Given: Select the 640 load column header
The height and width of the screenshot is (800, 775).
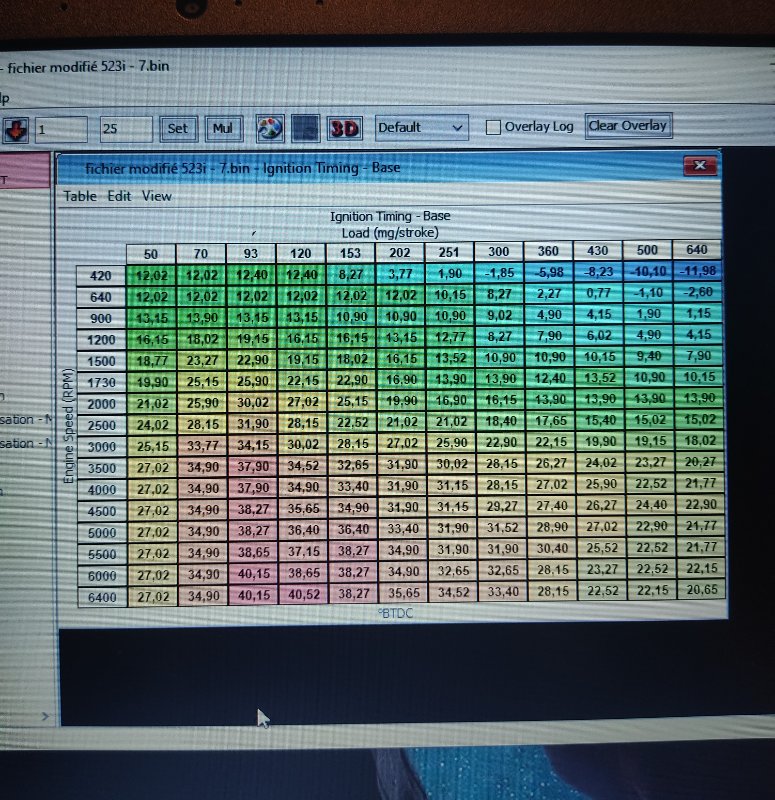Looking at the screenshot, I should click(x=697, y=249).
